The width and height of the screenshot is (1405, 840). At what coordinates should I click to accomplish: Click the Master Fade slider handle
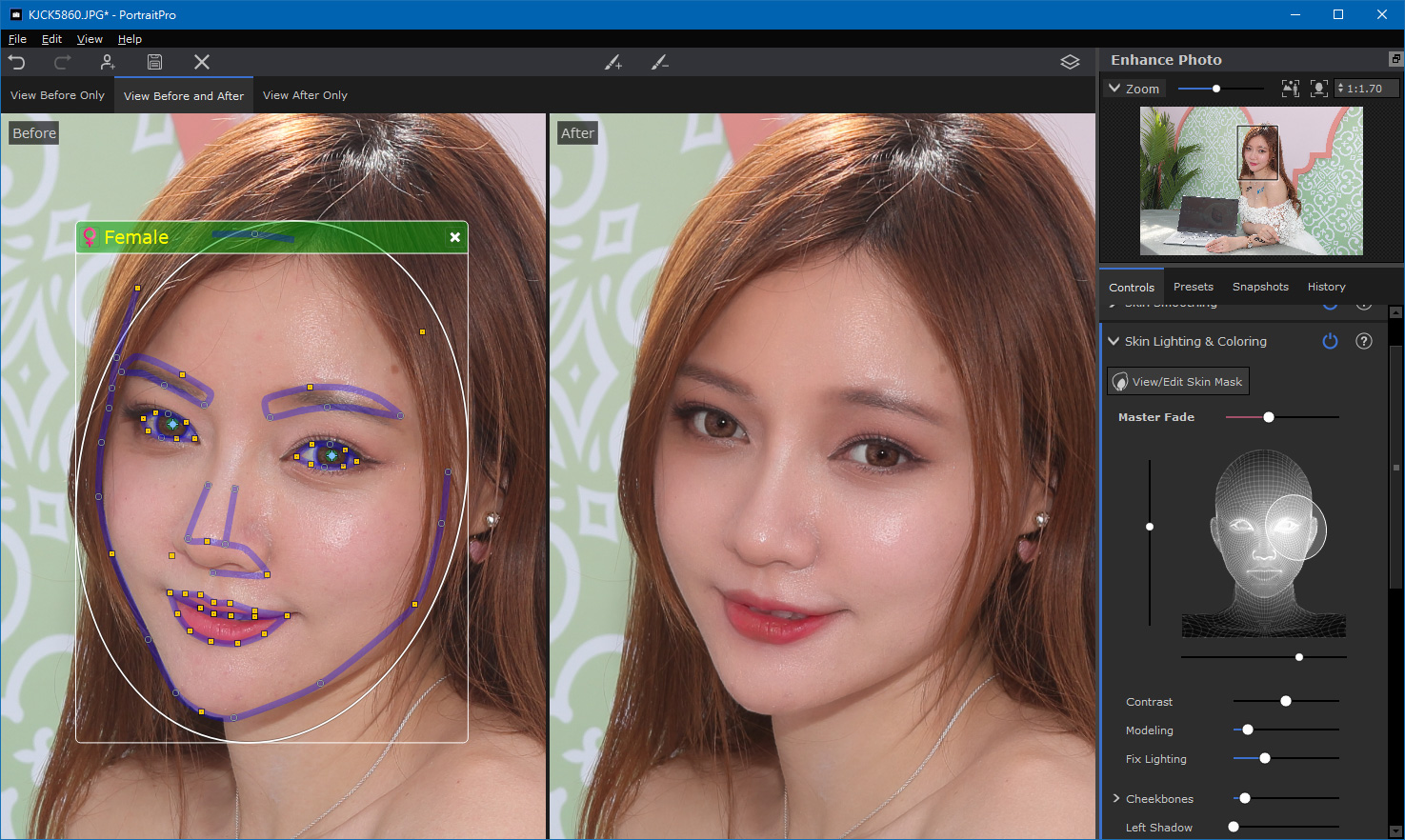click(1269, 417)
